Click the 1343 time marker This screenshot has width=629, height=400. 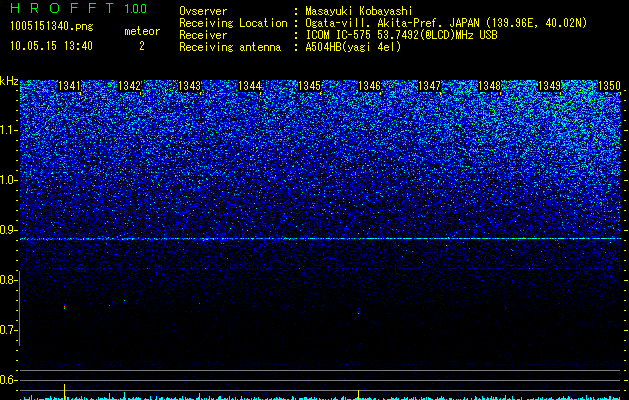189,86
